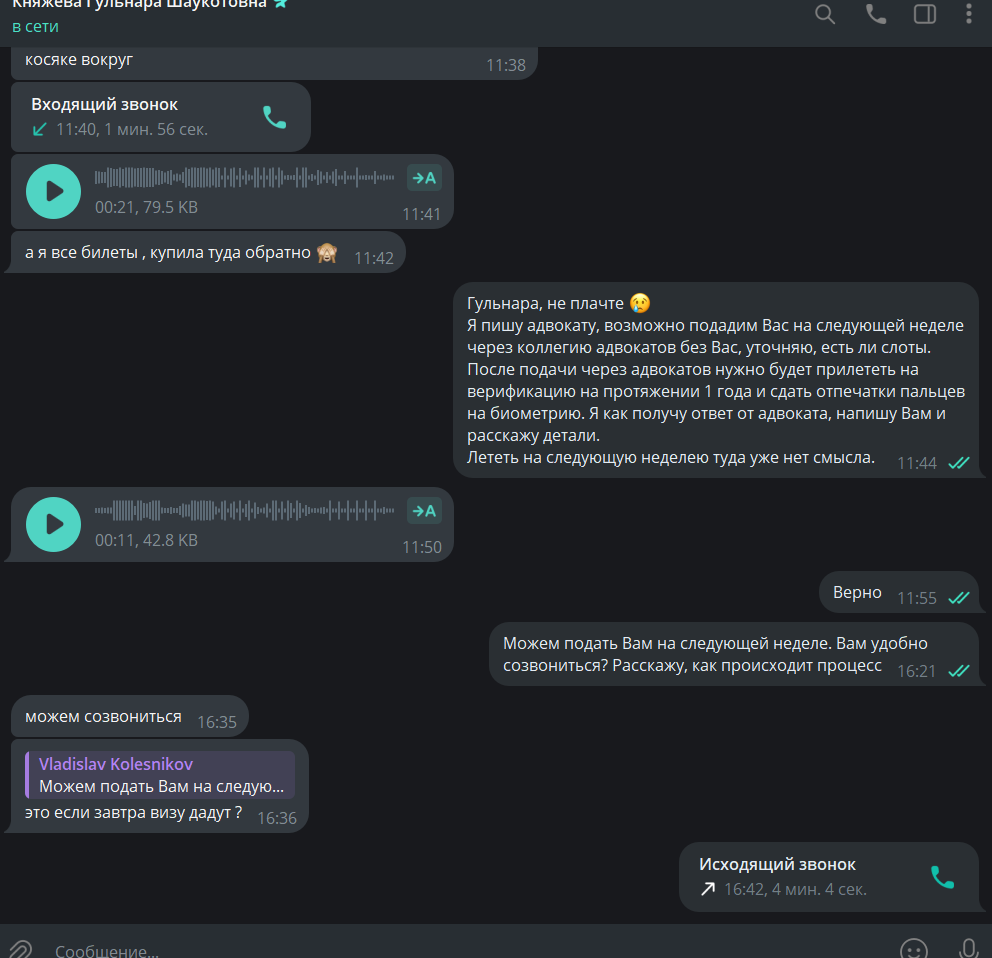
Task: Select the message 'можем созвониться'
Action: 130,717
